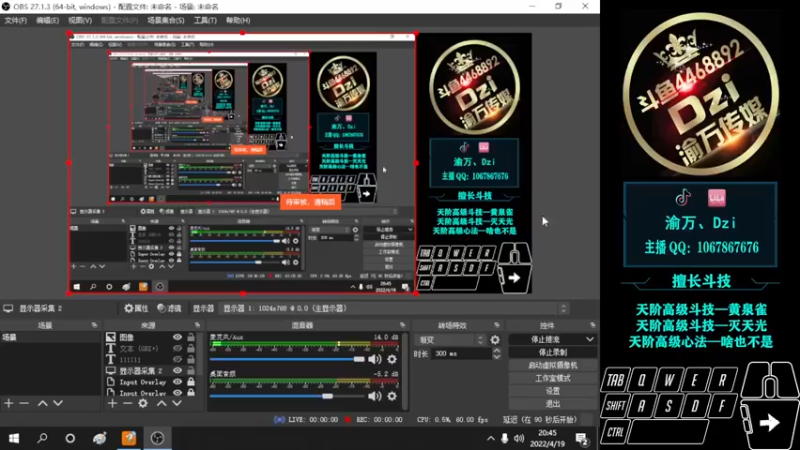
Task: Hide the 显示器采集 2 source via eye
Action: click(x=177, y=371)
